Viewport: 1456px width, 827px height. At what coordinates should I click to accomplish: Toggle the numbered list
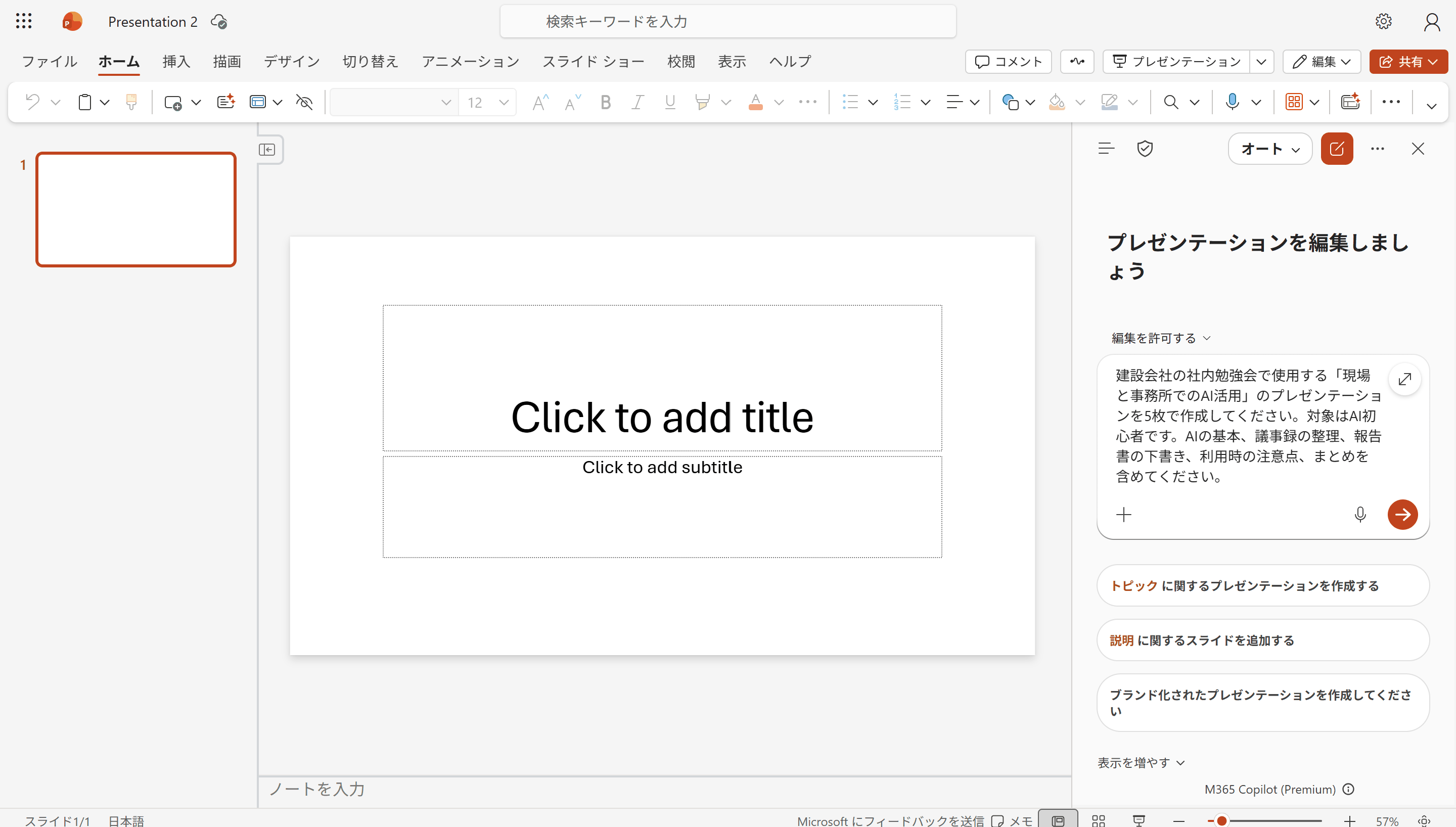902,102
